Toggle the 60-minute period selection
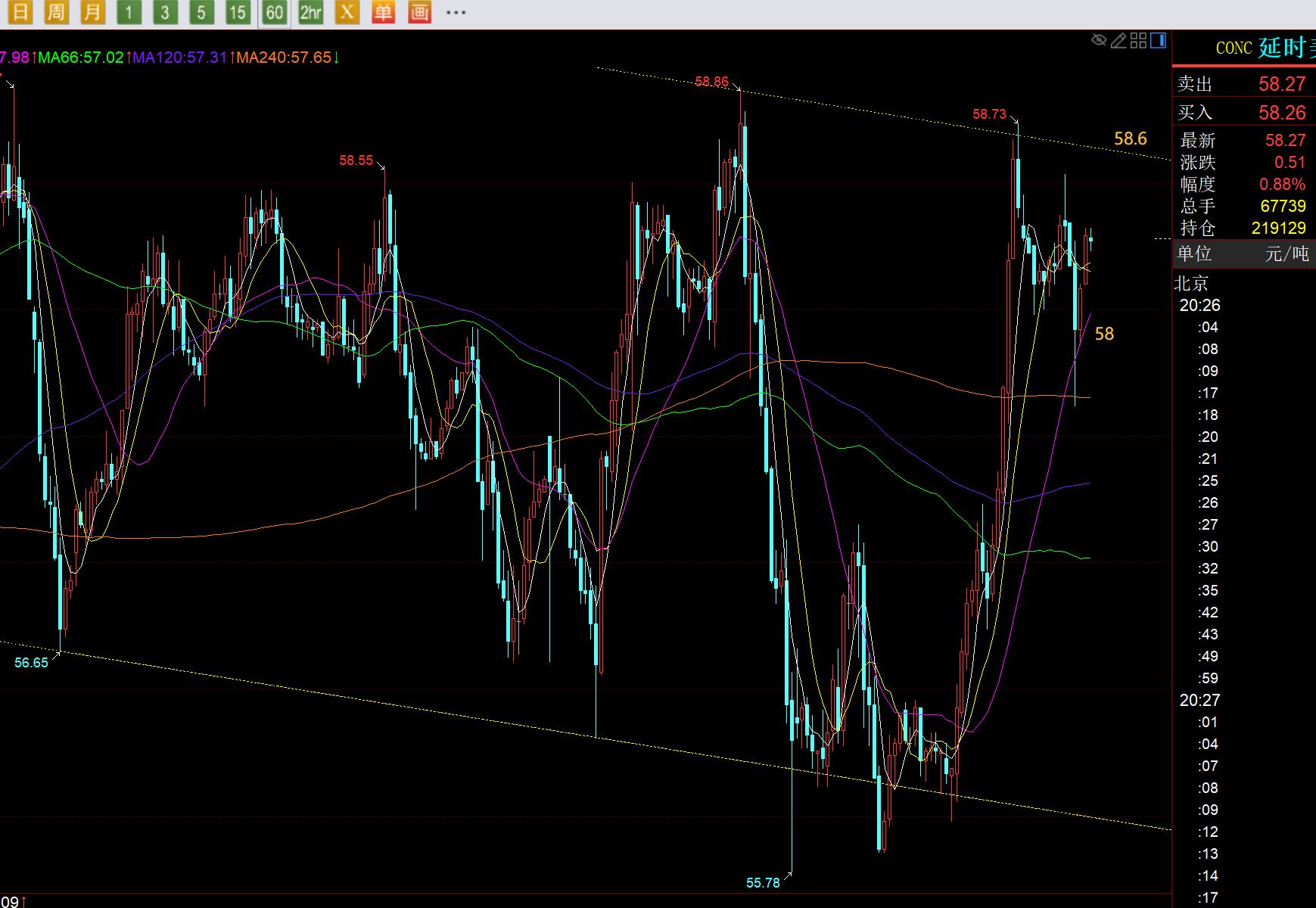The height and width of the screenshot is (908, 1316). click(274, 12)
